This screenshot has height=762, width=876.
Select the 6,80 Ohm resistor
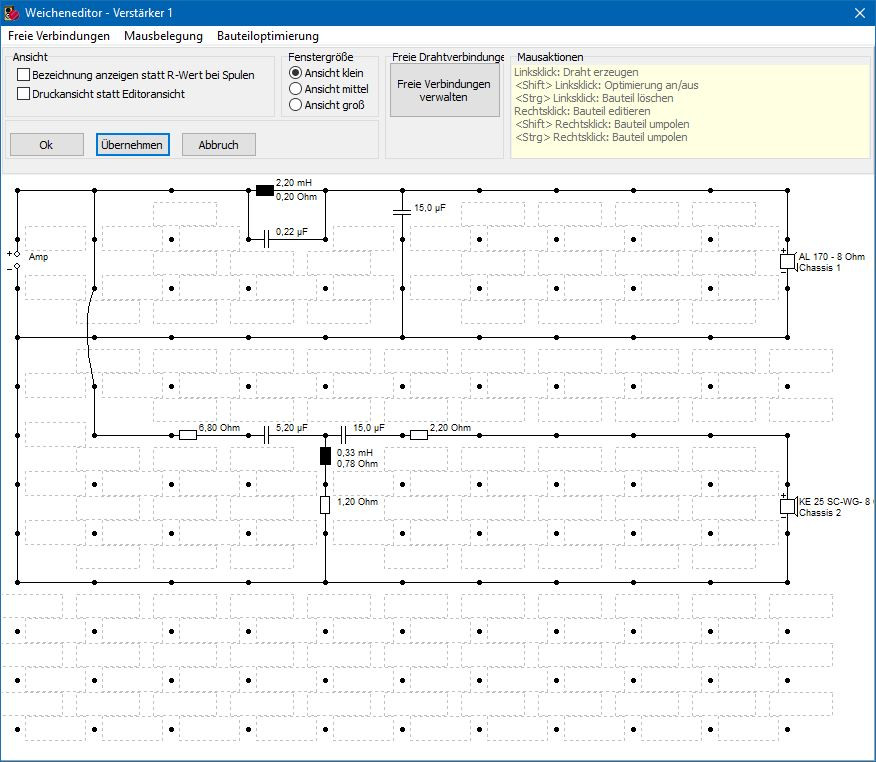coord(187,435)
